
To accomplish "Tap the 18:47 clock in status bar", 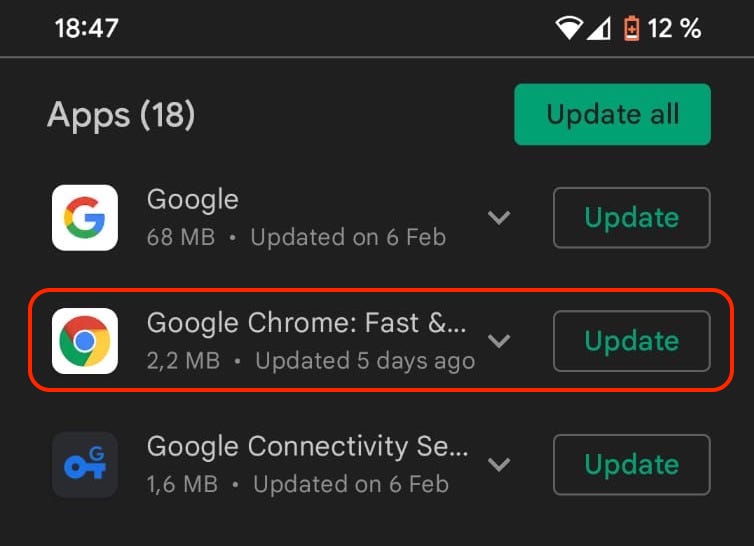I will (88, 29).
